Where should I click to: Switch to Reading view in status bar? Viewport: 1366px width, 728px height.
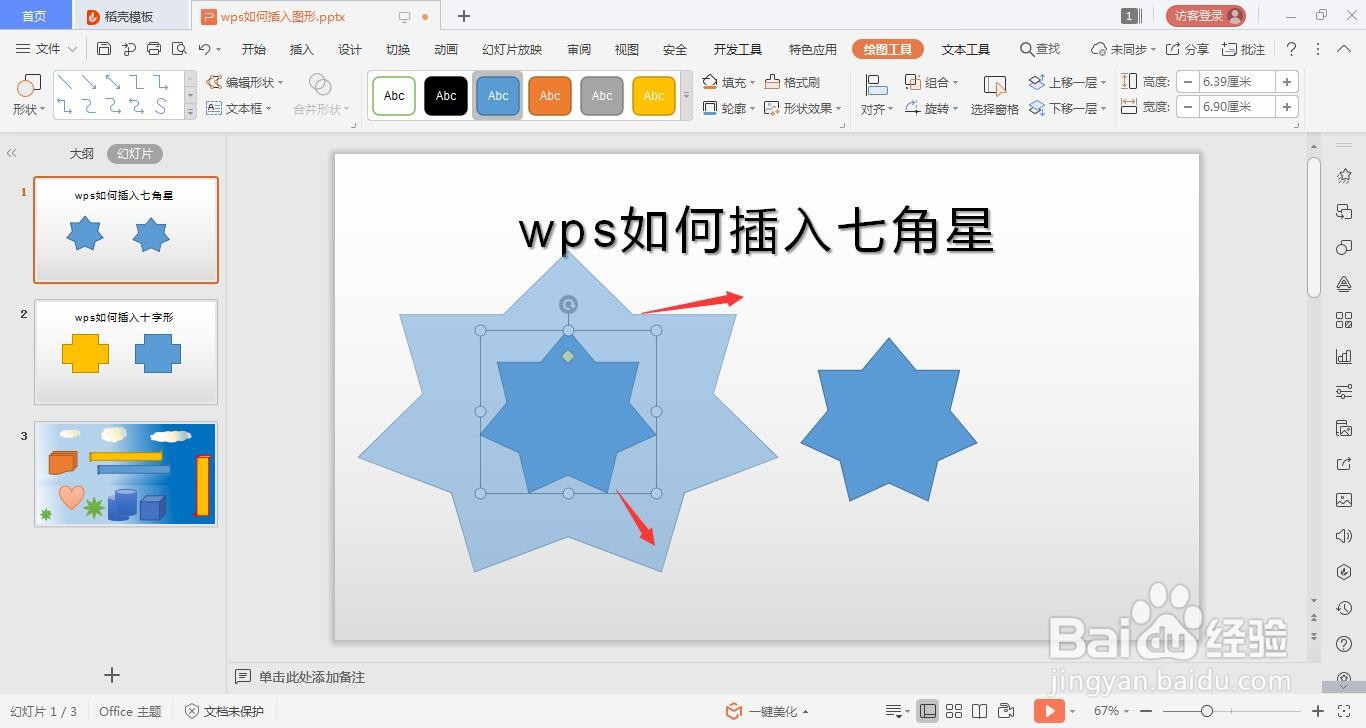[981, 711]
